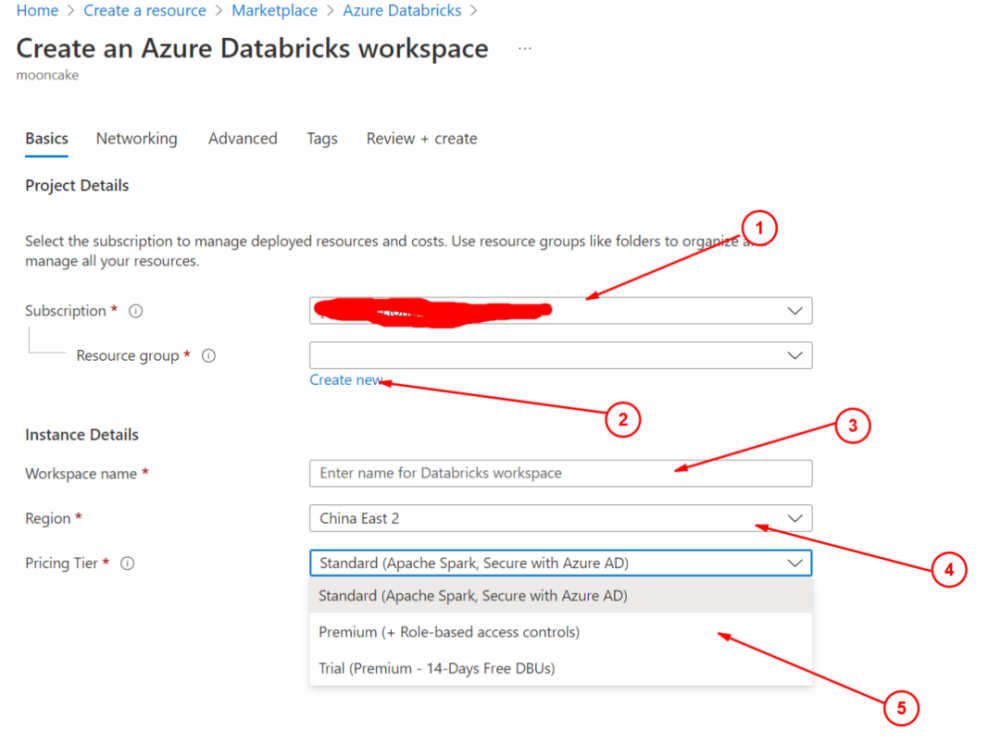Click the Pricing Tier dropdown chevron
Viewport: 1000px width, 744px height.
click(795, 563)
